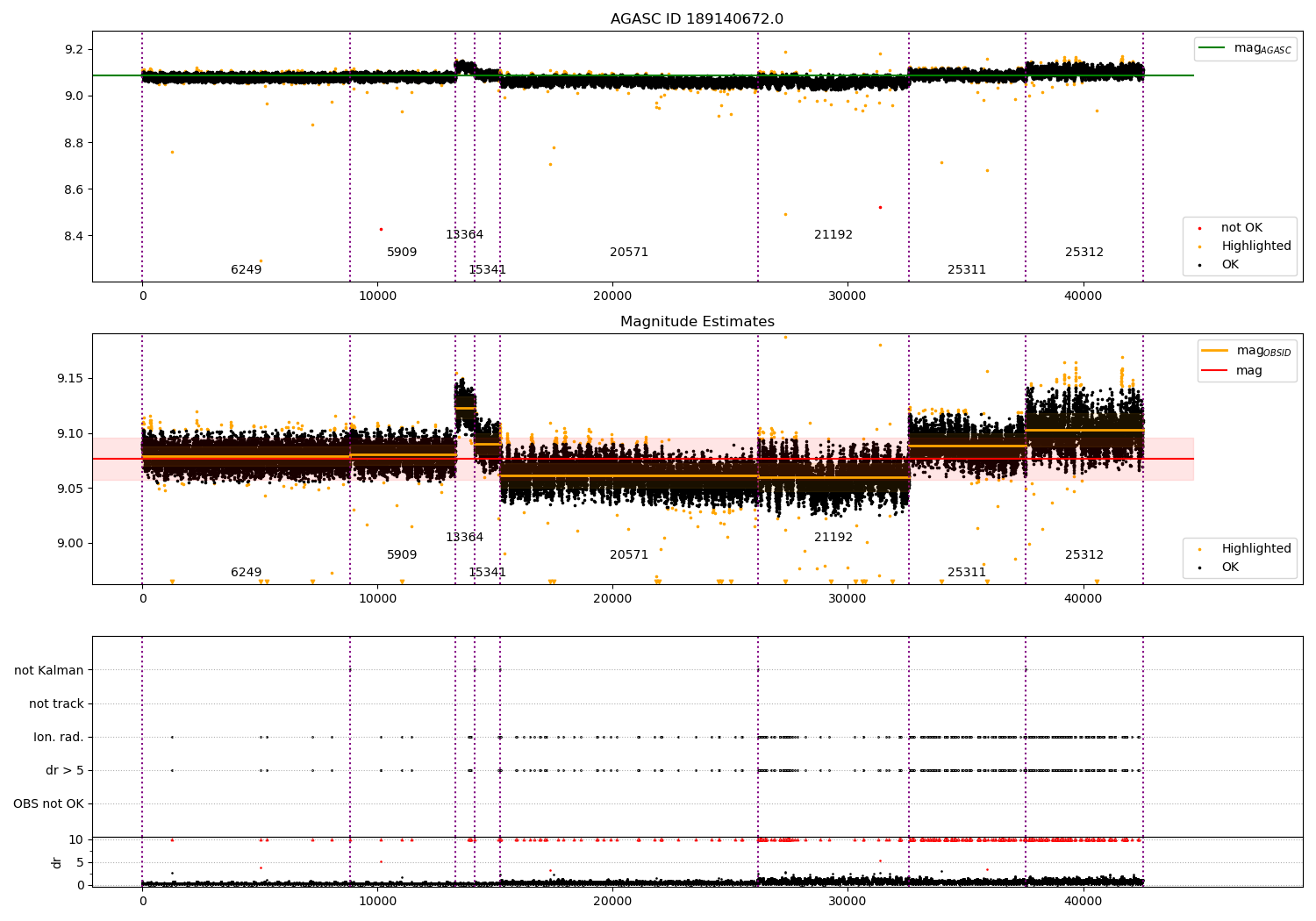Click the y-axis tick '9.2'
Image resolution: width=1316 pixels, height=921 pixels.
[74, 49]
